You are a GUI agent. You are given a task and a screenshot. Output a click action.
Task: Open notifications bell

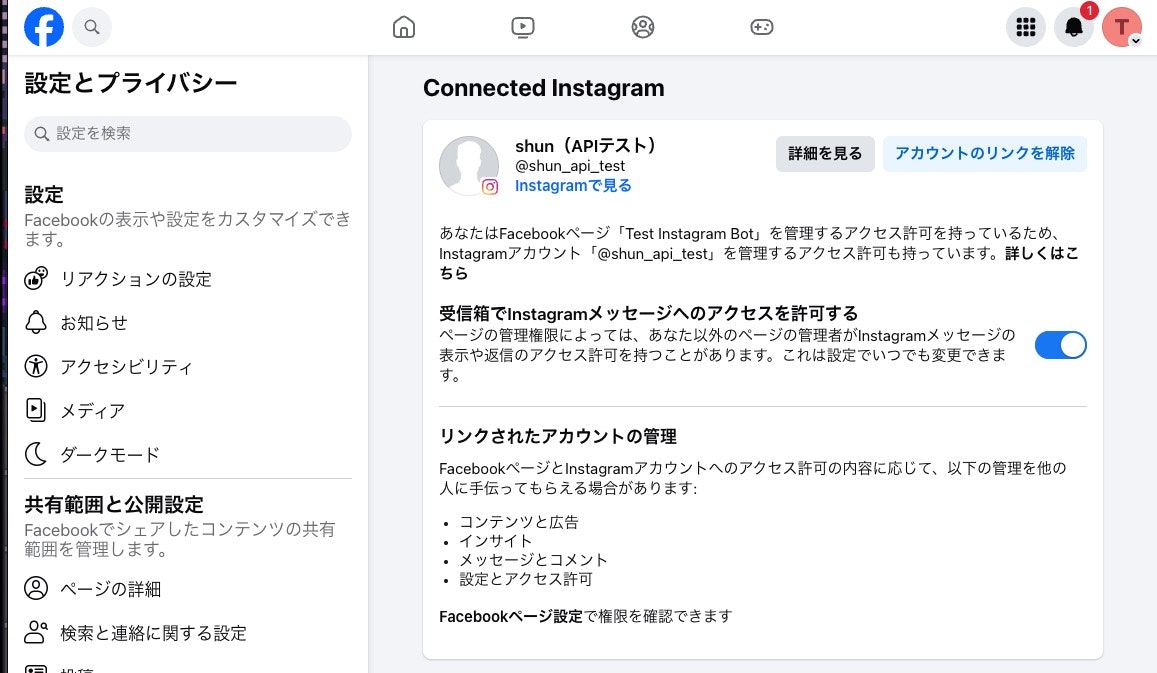click(x=1074, y=27)
